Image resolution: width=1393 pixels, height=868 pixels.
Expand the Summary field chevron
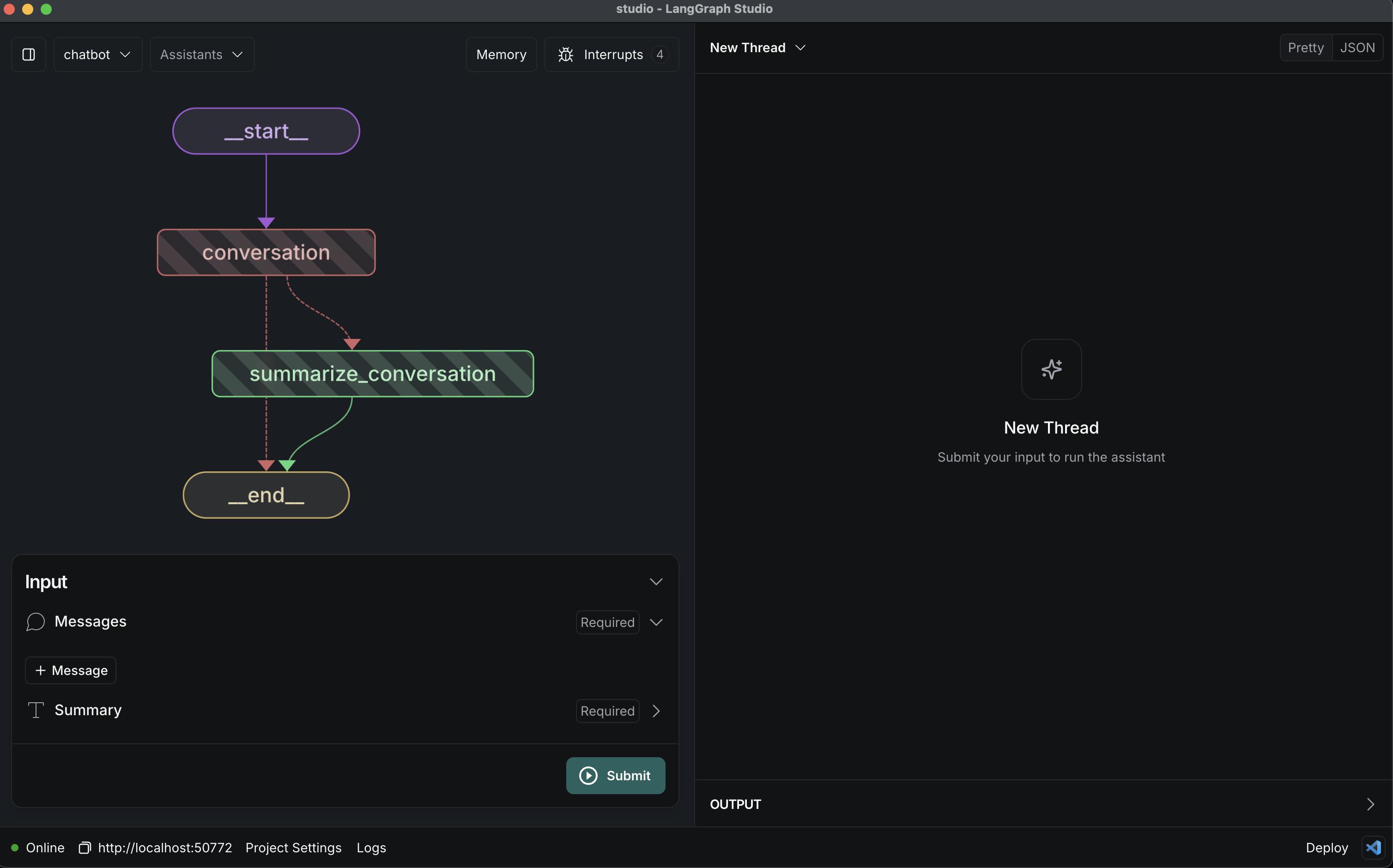[656, 711]
